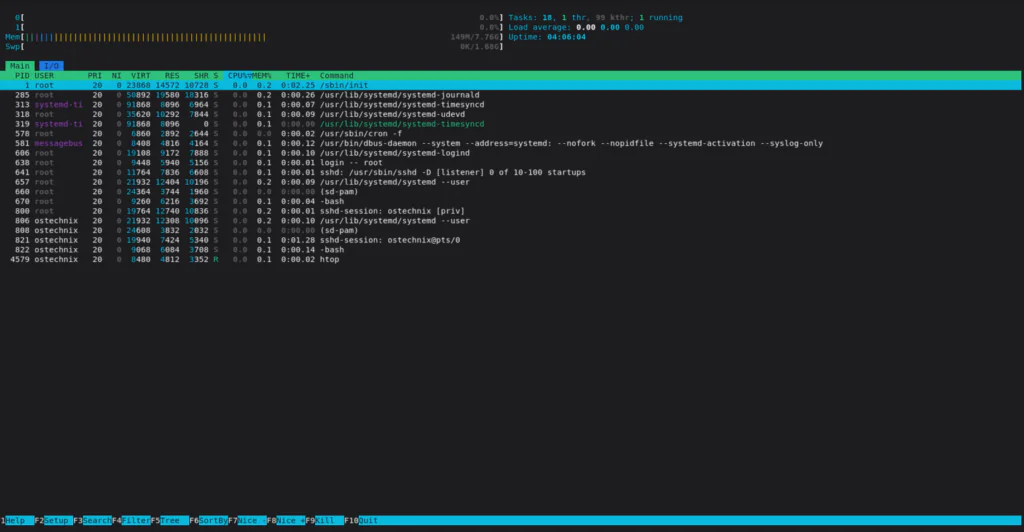
Task: Activate Filter in the bottom bar
Action: (x=136, y=521)
